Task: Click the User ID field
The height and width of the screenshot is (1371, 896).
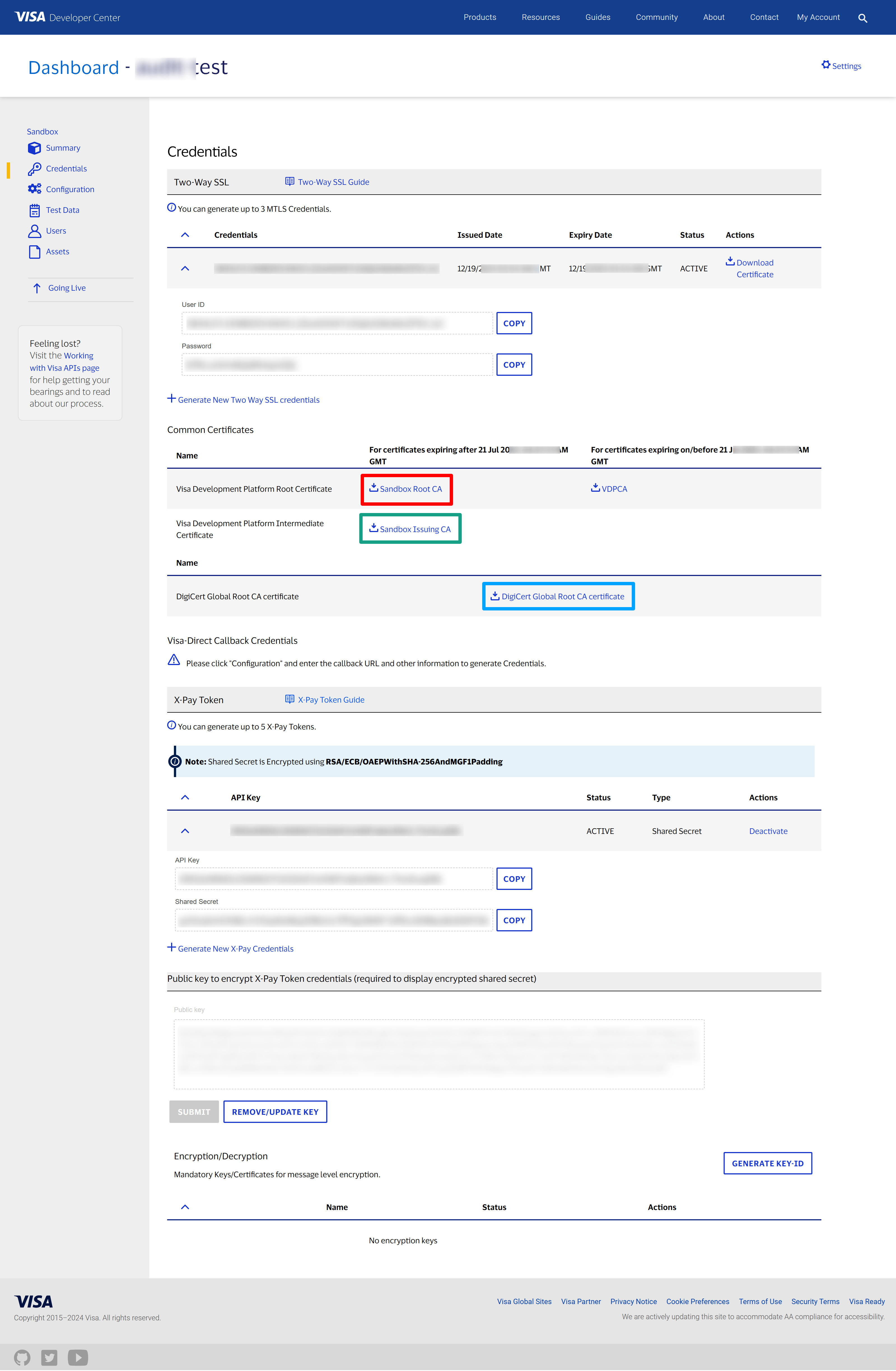Action: pos(337,323)
